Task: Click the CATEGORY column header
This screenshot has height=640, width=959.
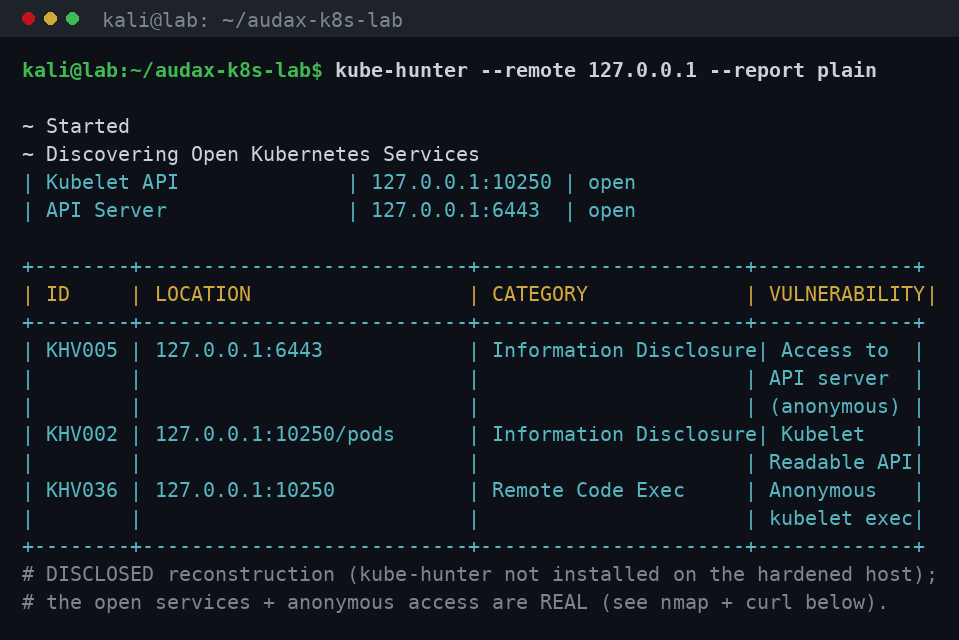Action: [539, 294]
